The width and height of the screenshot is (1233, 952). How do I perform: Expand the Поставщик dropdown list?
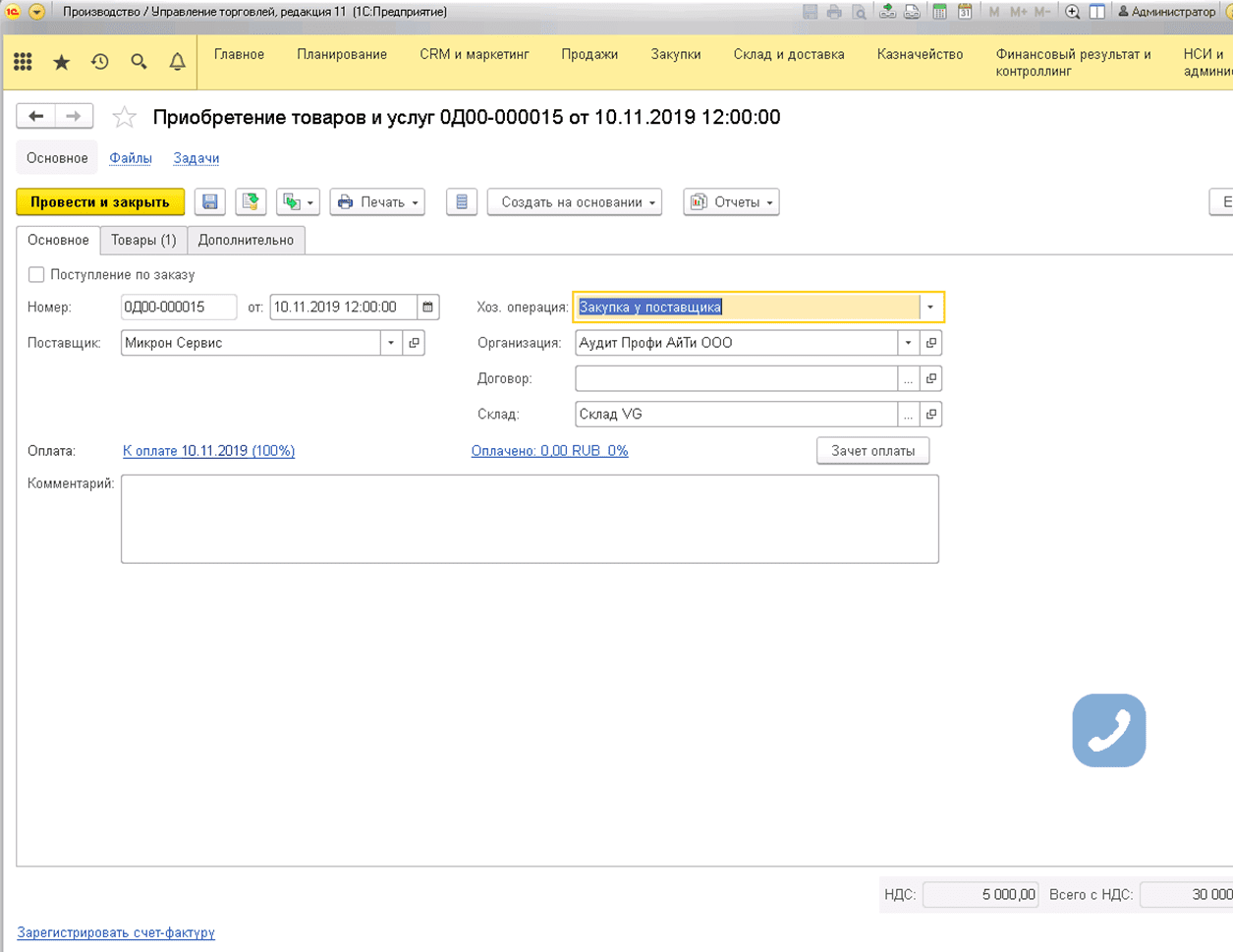click(391, 343)
